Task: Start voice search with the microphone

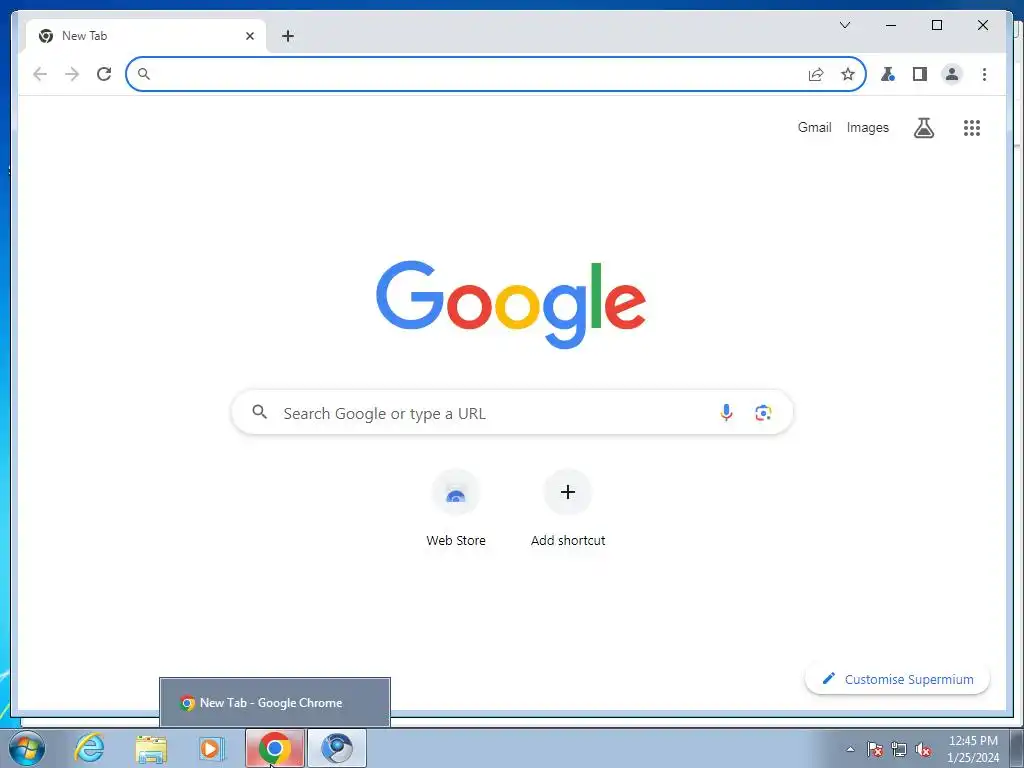Action: 726,413
